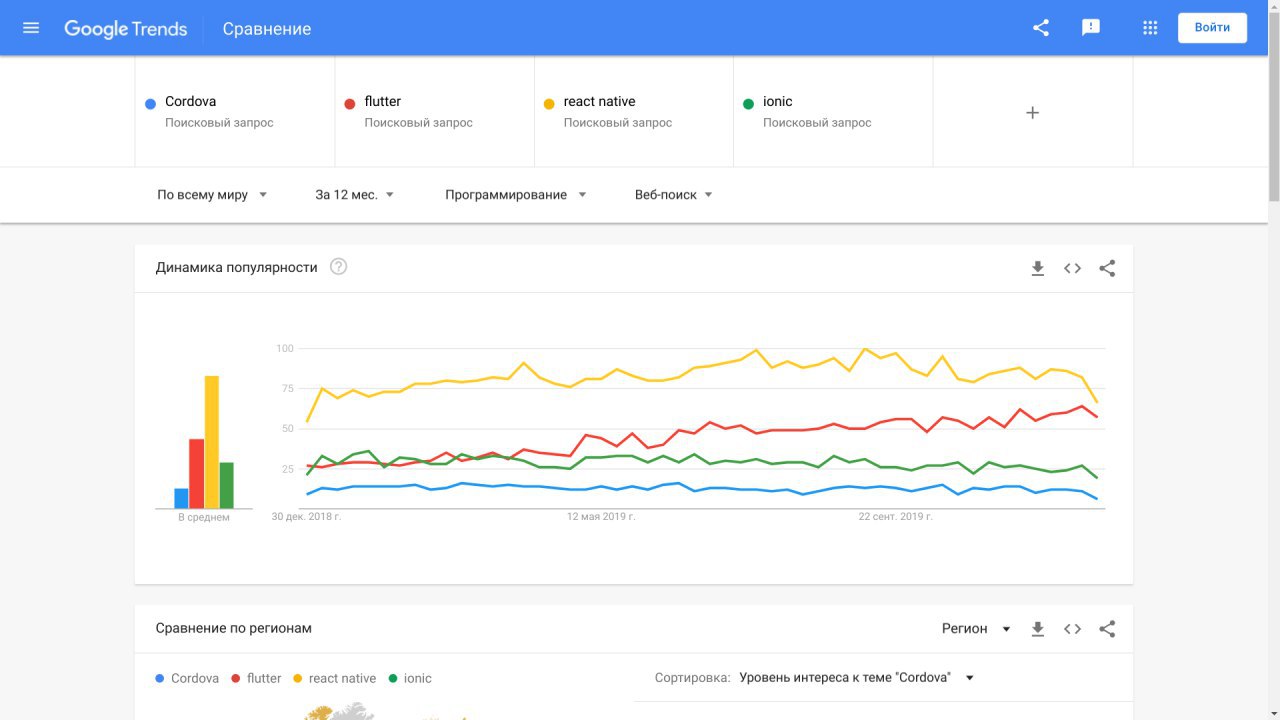Click the Cordova legend entry in region comparison
This screenshot has height=720, width=1280.
click(187, 678)
